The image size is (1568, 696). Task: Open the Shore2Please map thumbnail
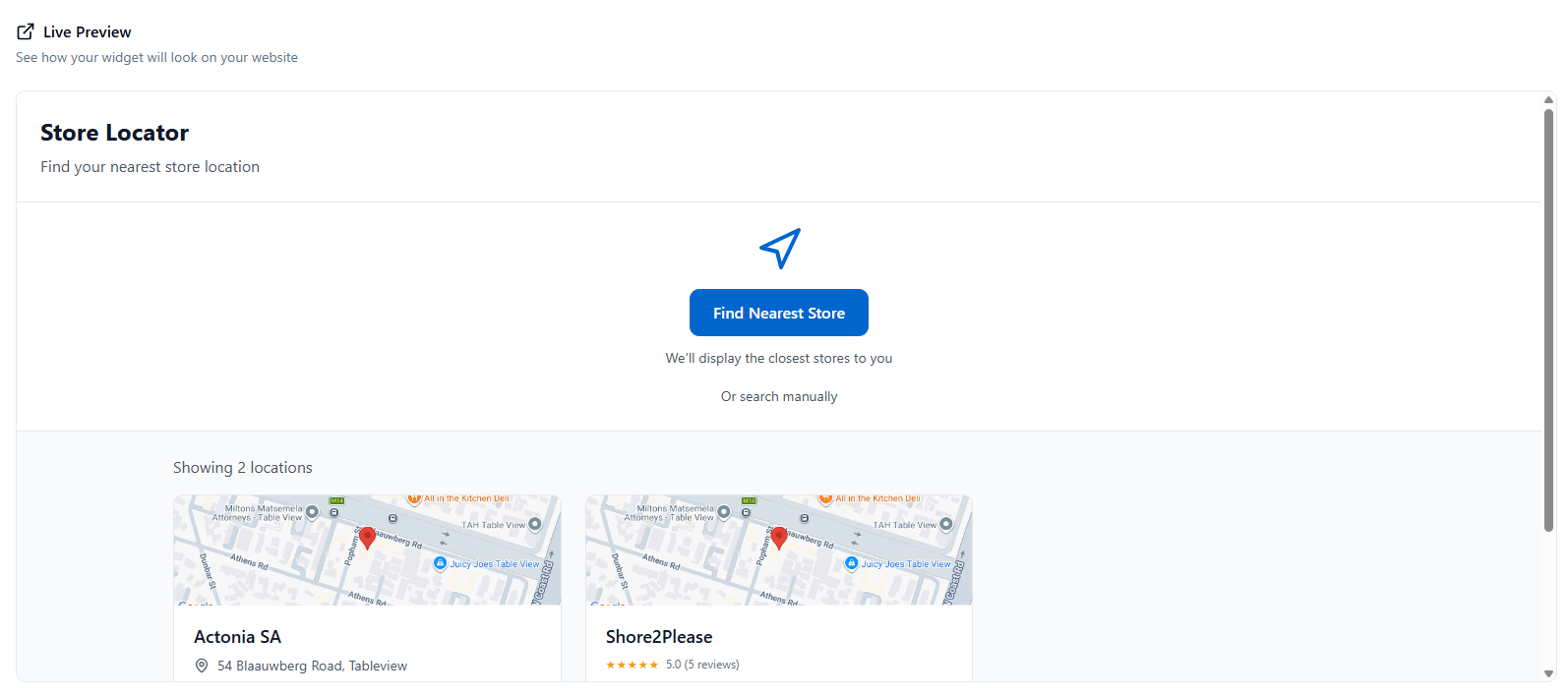(x=779, y=550)
